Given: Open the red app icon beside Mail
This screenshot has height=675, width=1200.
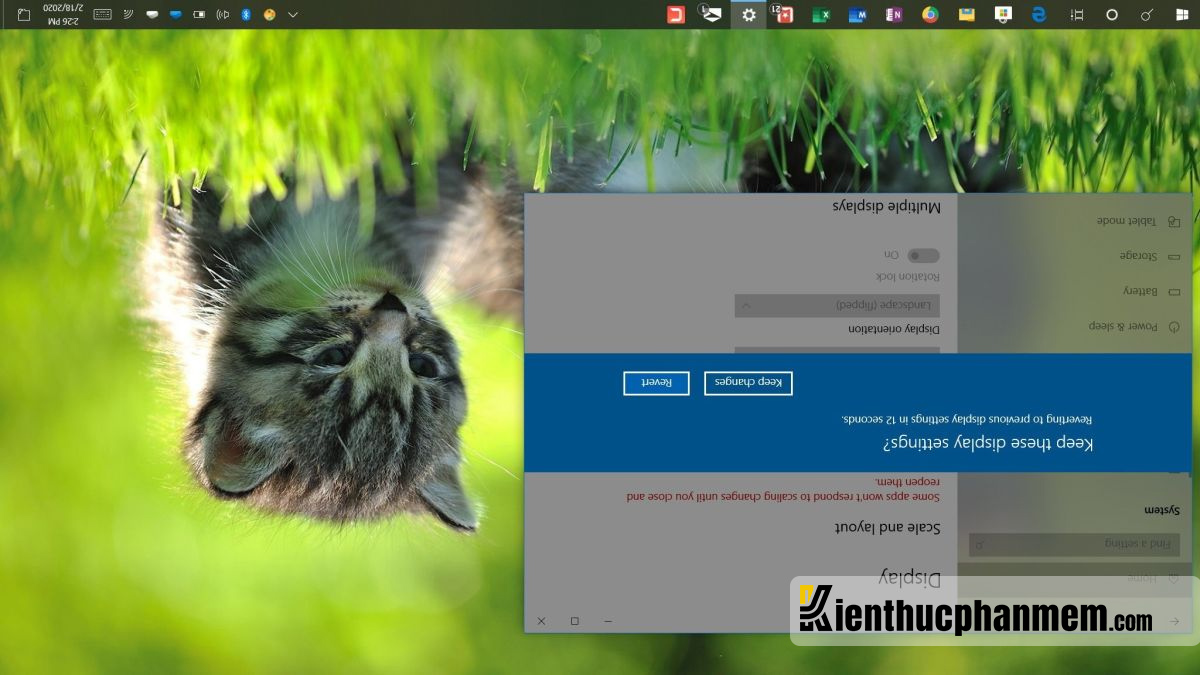Looking at the screenshot, I should [676, 15].
